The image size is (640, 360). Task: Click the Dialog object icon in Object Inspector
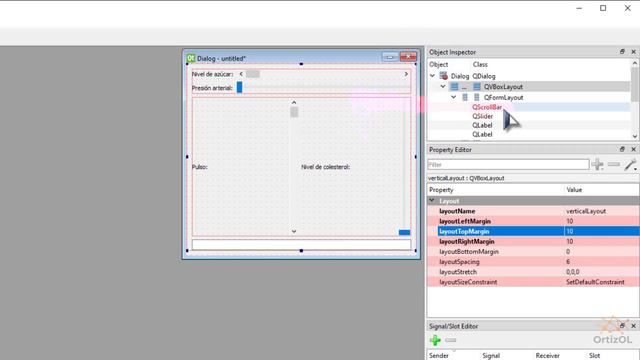pyautogui.click(x=444, y=76)
